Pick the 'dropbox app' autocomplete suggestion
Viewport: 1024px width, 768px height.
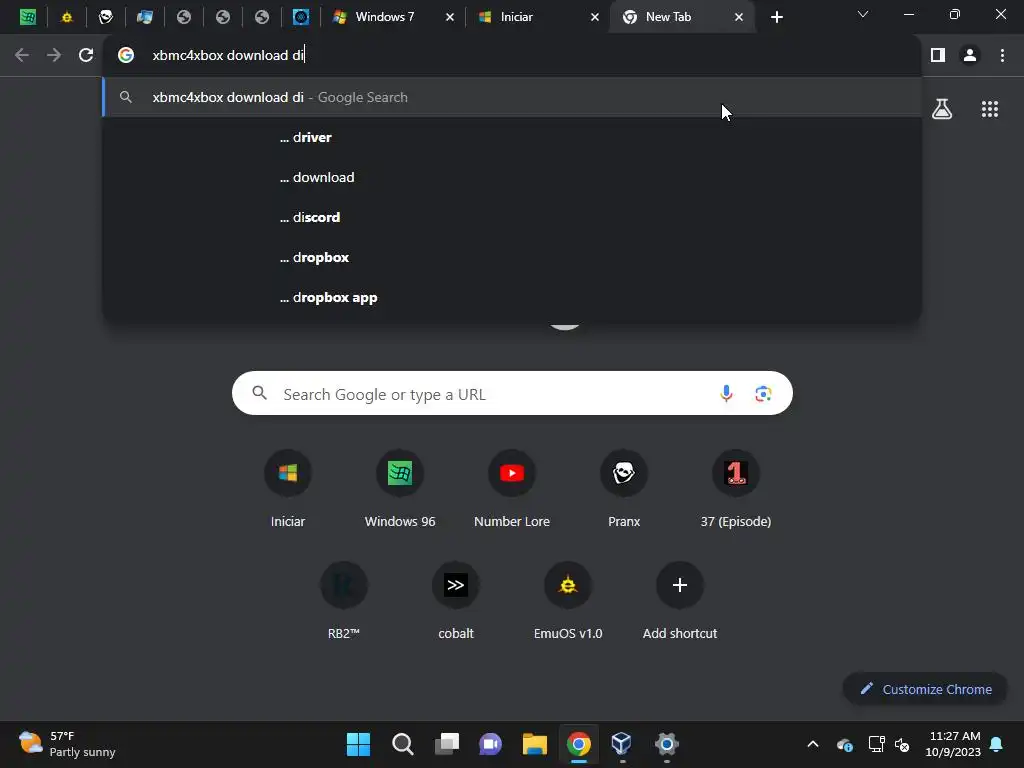coord(512,297)
